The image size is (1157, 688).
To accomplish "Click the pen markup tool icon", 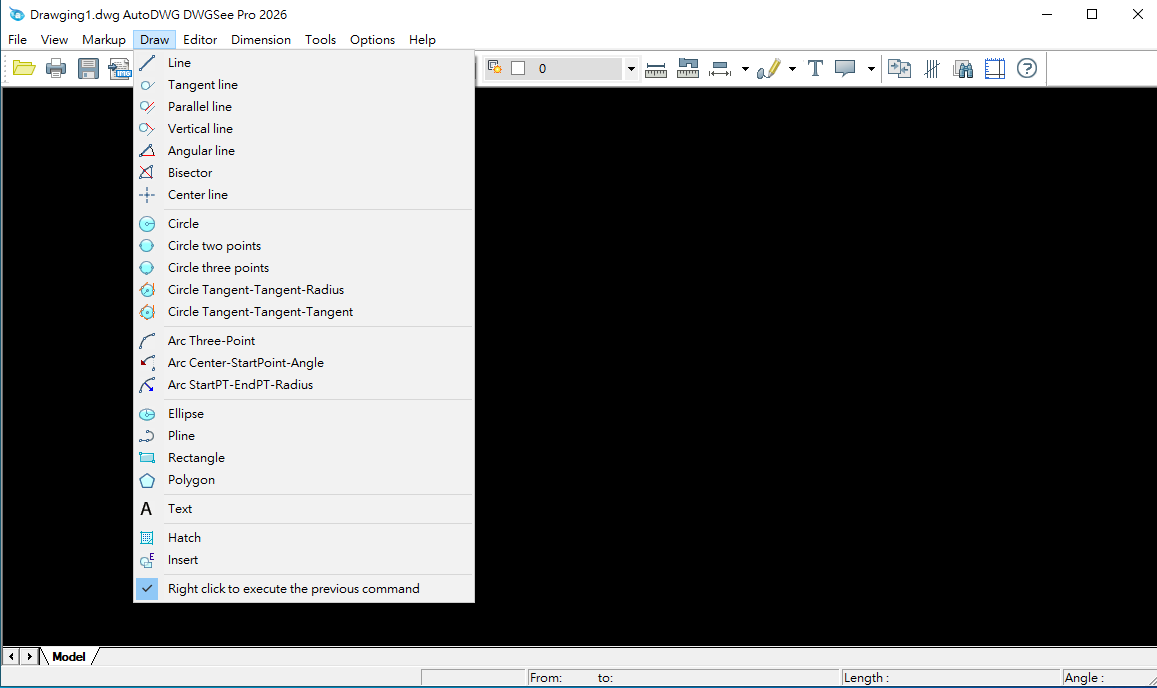I will 768,68.
